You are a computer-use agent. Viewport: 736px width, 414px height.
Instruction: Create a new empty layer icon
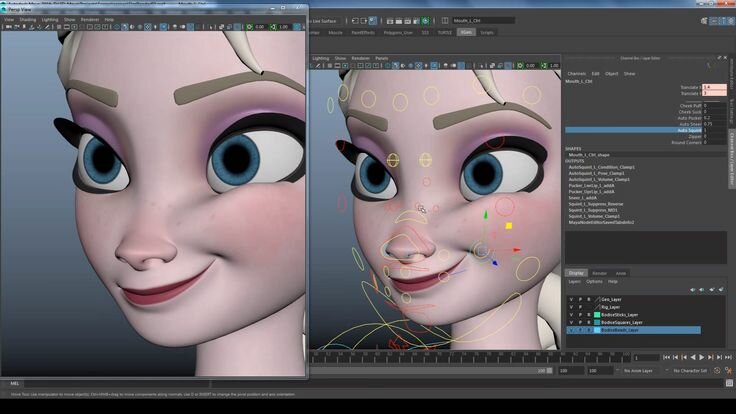coord(712,290)
